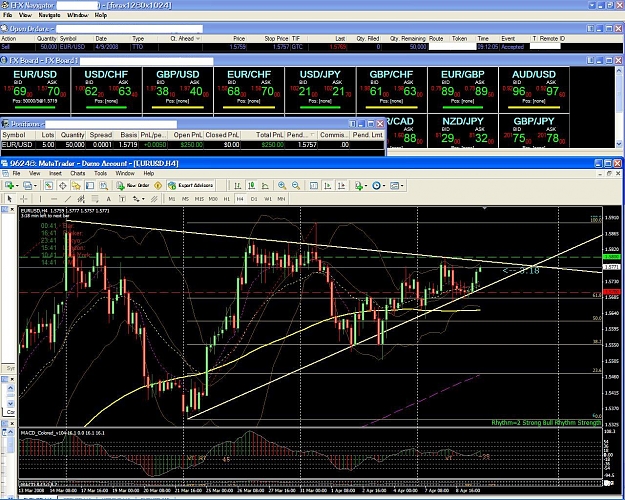Click the AUD/USD tile on FX Board
The image size is (625, 500).
click(x=534, y=90)
